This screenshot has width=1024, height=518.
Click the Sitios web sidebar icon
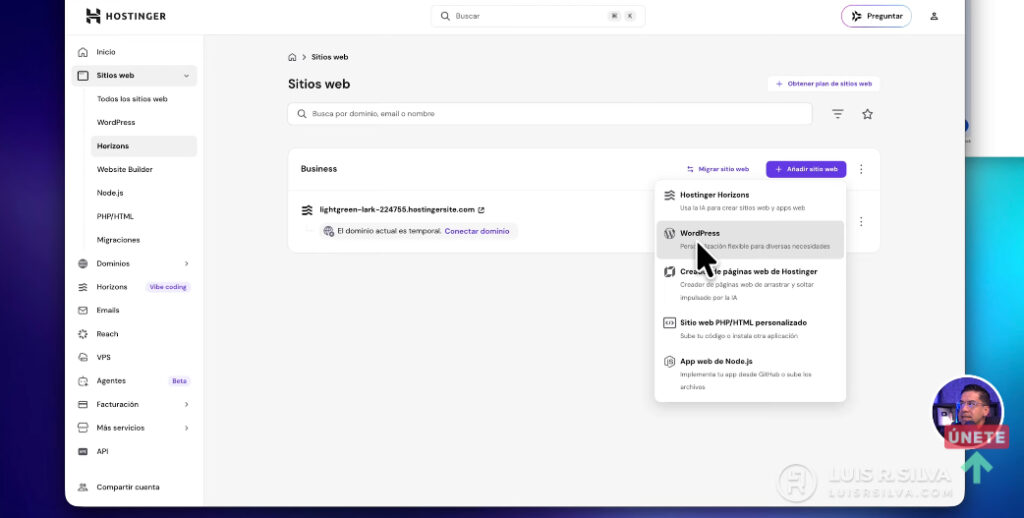[83, 76]
